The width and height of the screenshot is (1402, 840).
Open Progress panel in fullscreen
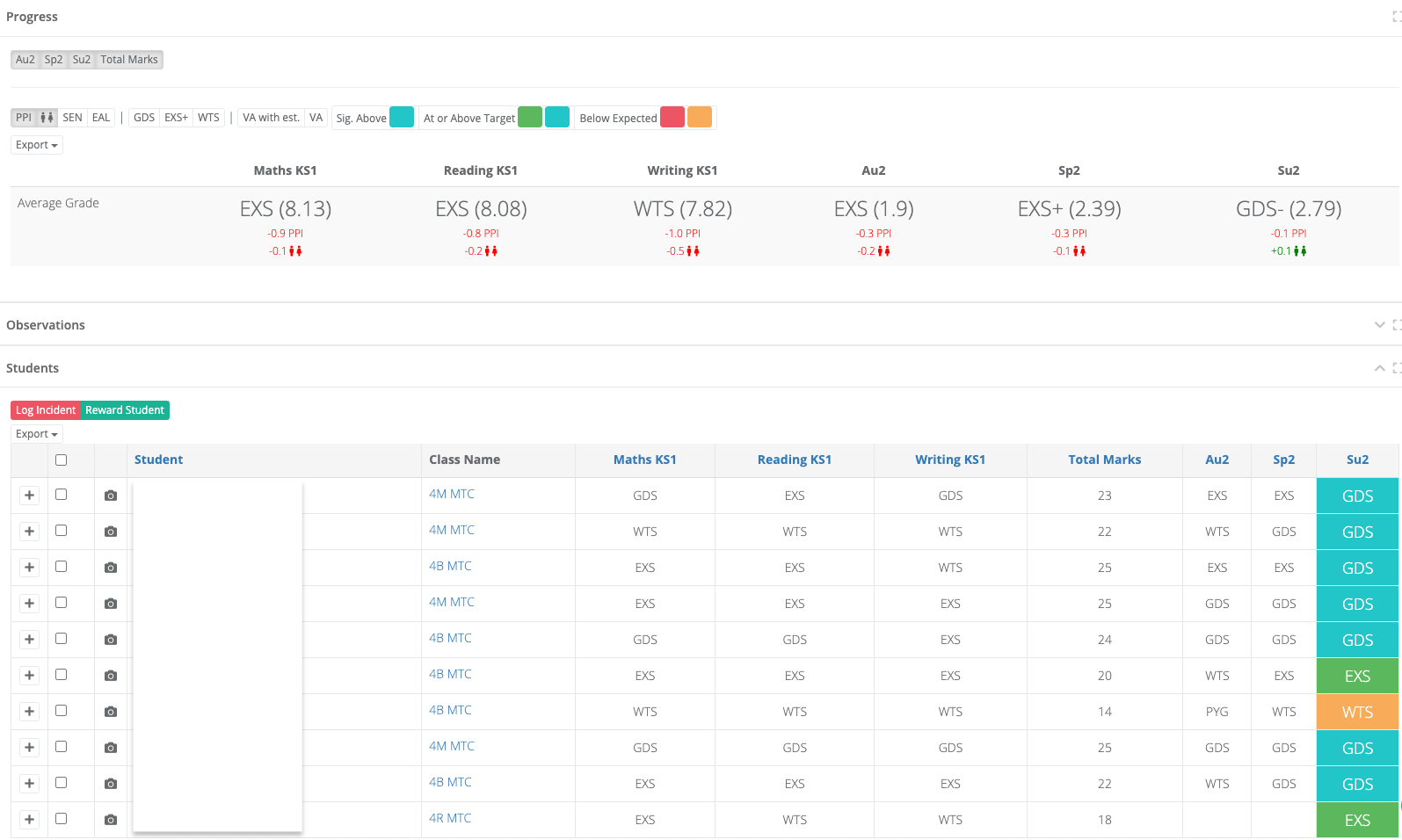(1396, 17)
